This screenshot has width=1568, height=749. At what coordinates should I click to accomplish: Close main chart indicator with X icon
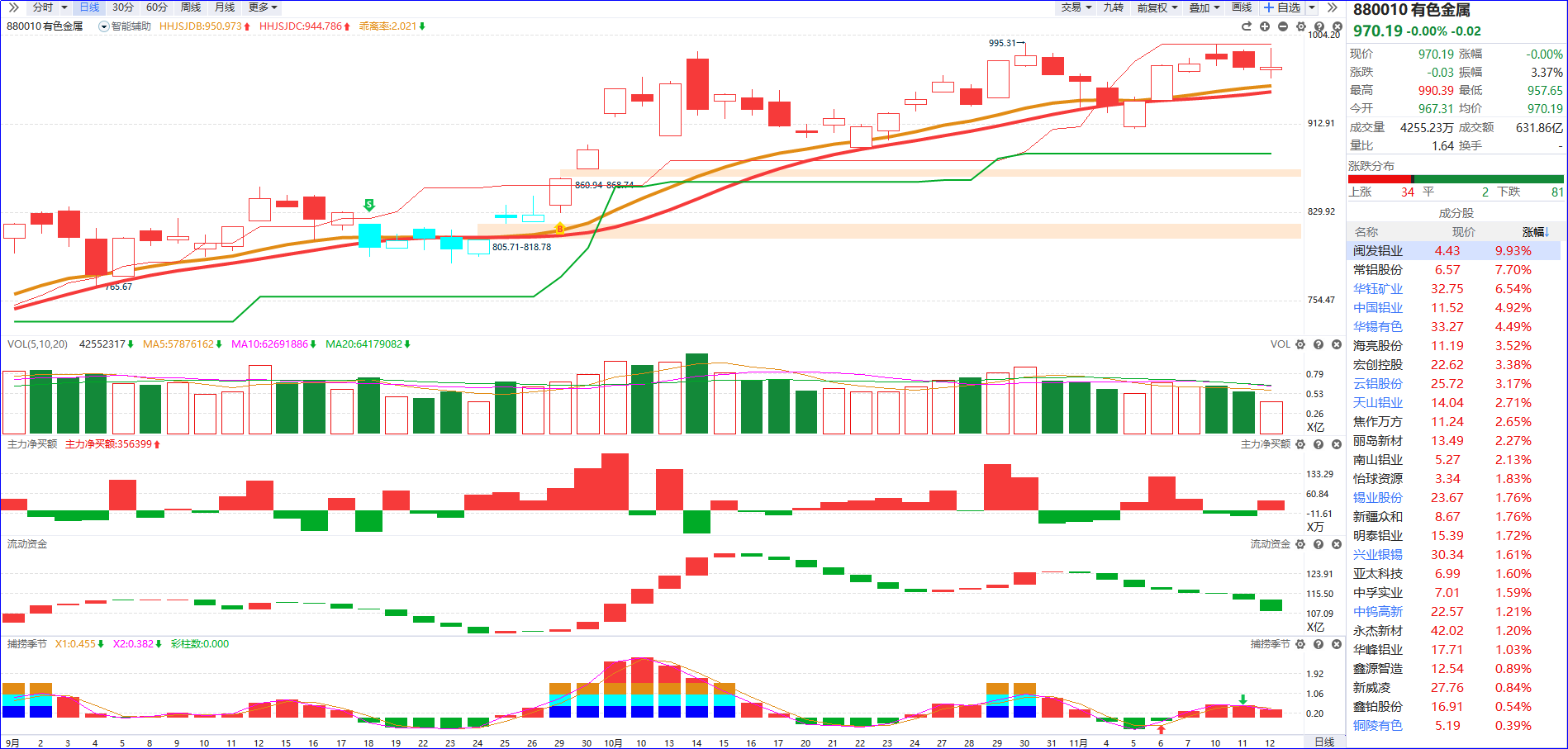pyautogui.click(x=1338, y=26)
